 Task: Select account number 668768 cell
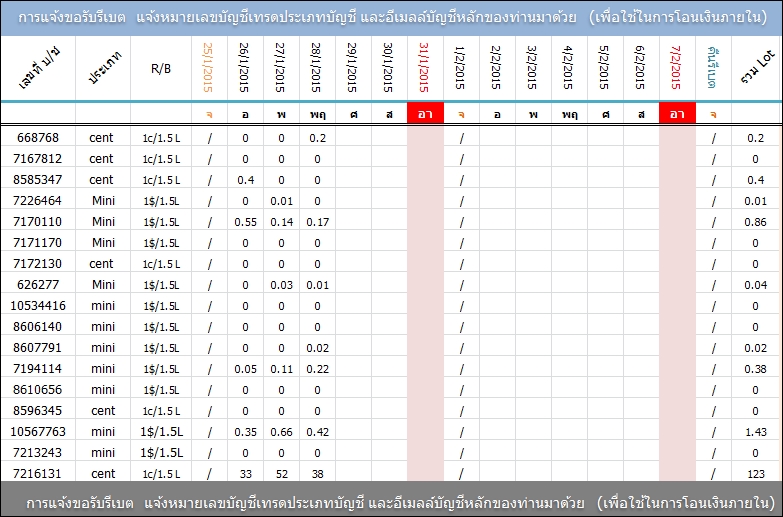(38, 137)
